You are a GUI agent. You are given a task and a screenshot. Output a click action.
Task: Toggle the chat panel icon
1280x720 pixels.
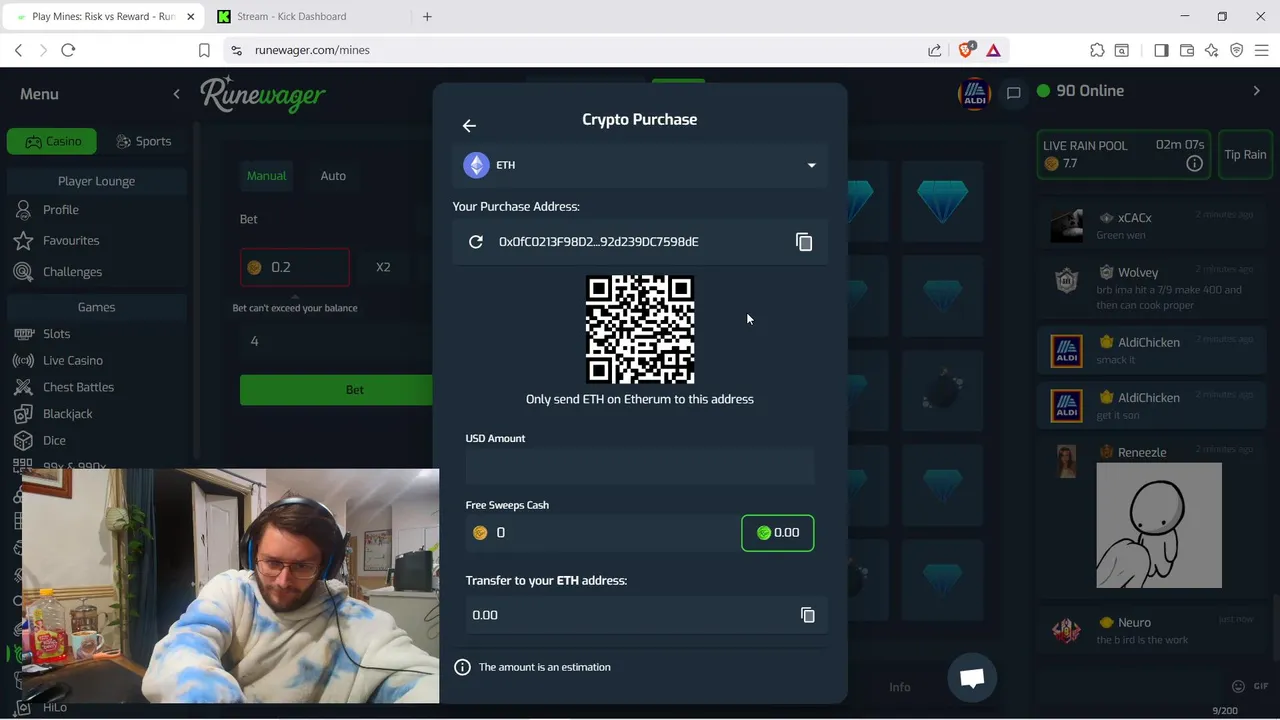[x=1013, y=93]
